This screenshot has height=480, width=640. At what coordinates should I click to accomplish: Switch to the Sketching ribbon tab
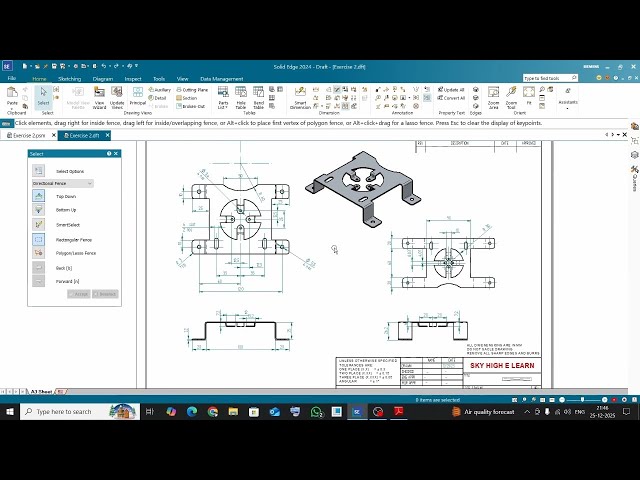coord(69,79)
